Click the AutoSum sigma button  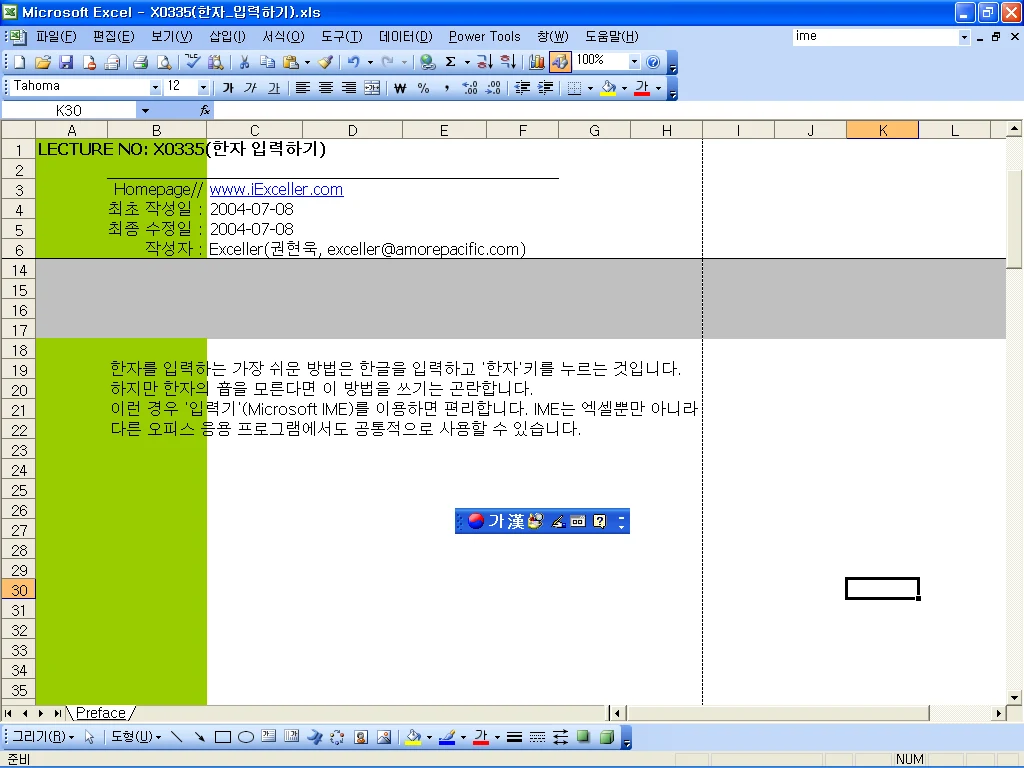click(x=451, y=62)
